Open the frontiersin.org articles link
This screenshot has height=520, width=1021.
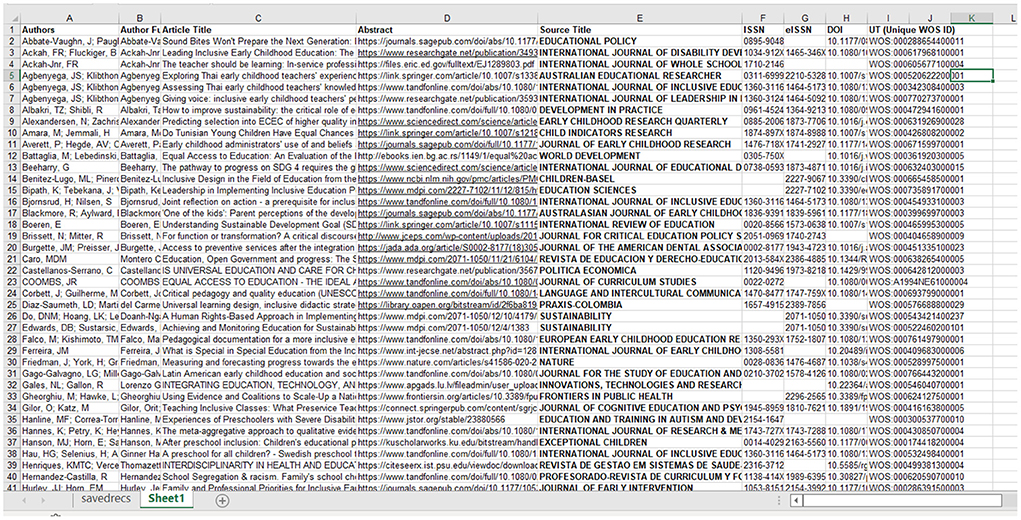[447, 396]
